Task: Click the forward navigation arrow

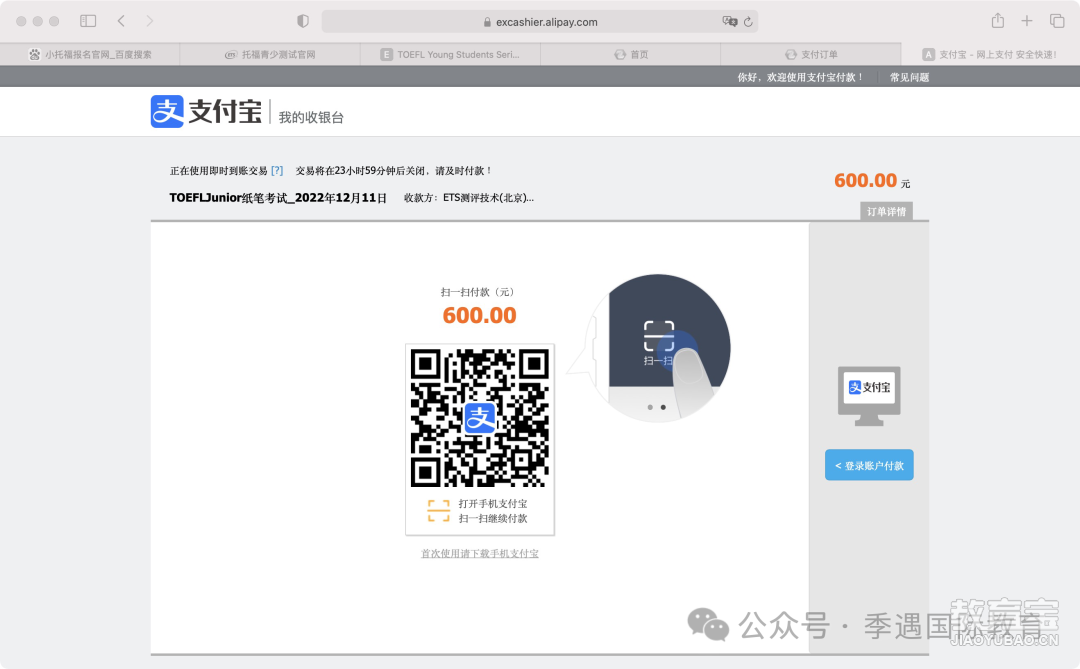Action: click(x=149, y=21)
